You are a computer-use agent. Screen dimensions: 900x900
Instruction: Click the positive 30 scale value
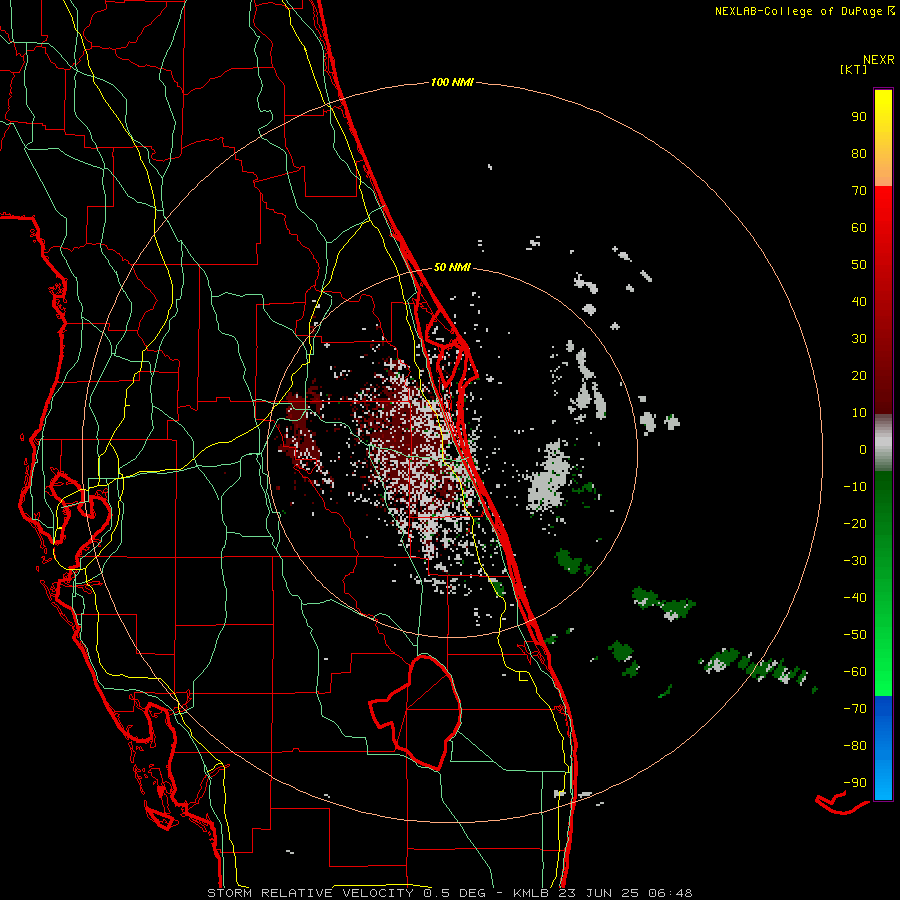(859, 339)
